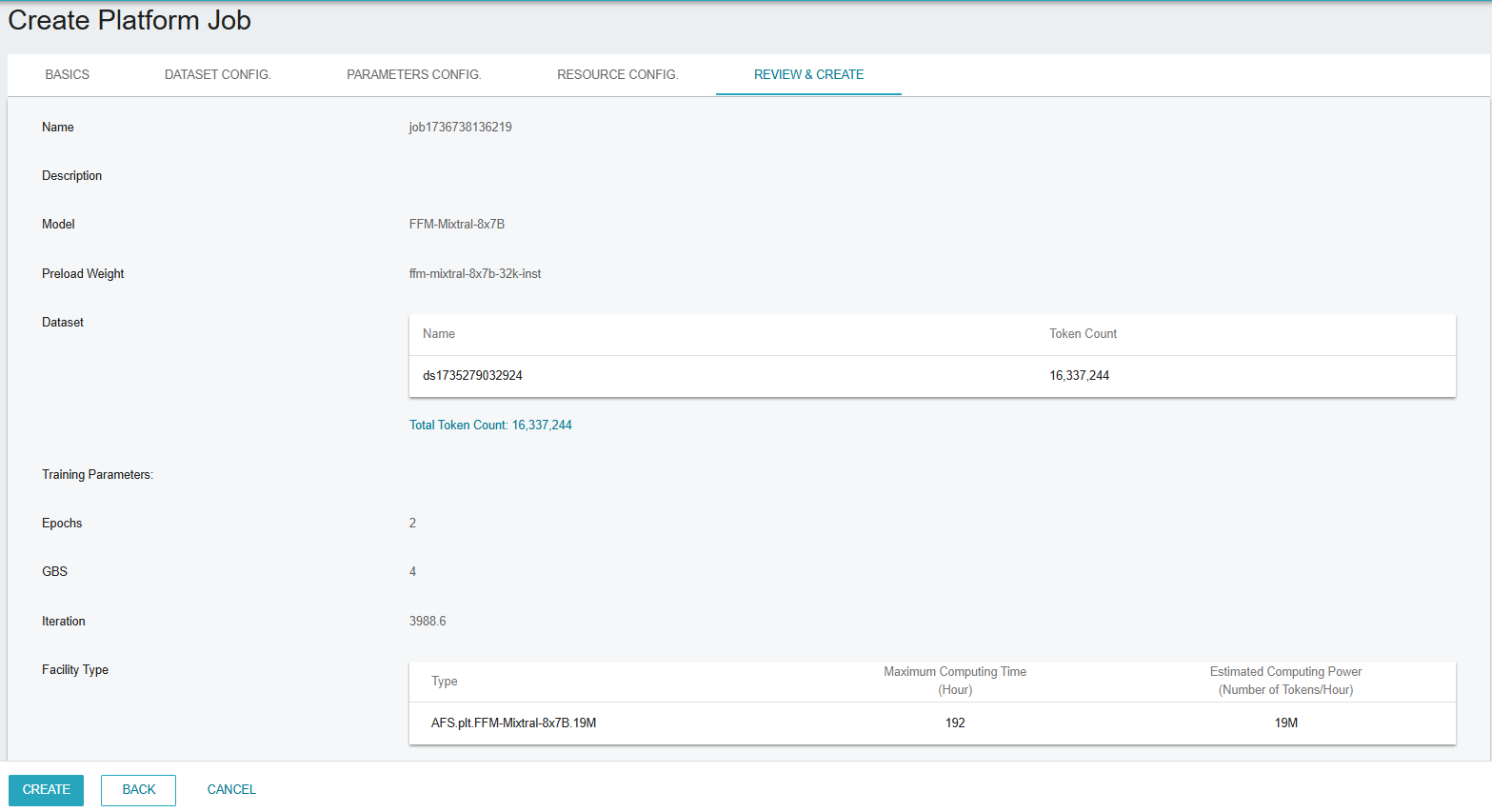Click token count cell 16,337,244 in table
The width and height of the screenshot is (1492, 812).
click(1080, 376)
